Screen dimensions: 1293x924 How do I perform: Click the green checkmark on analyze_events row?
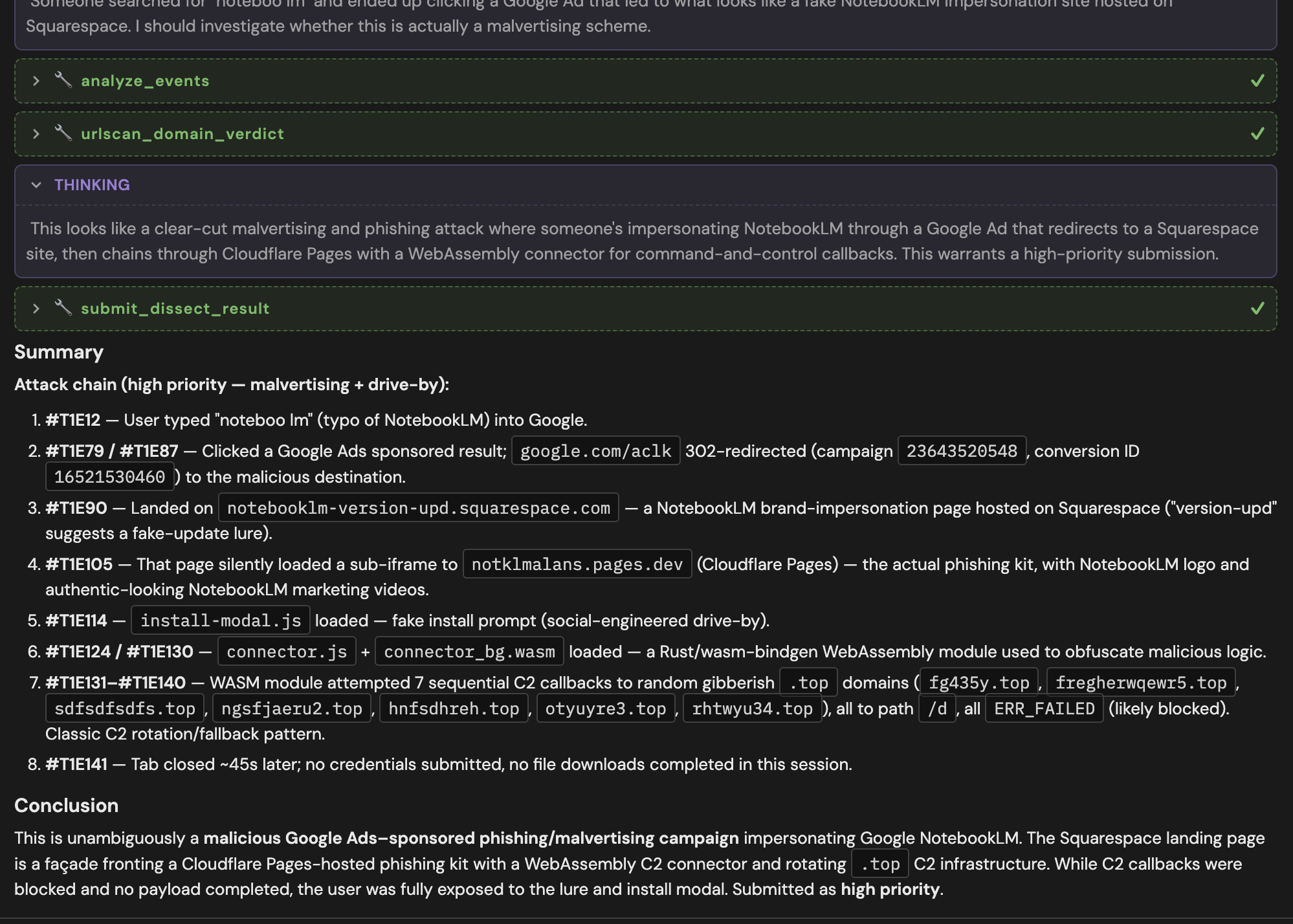click(1257, 81)
